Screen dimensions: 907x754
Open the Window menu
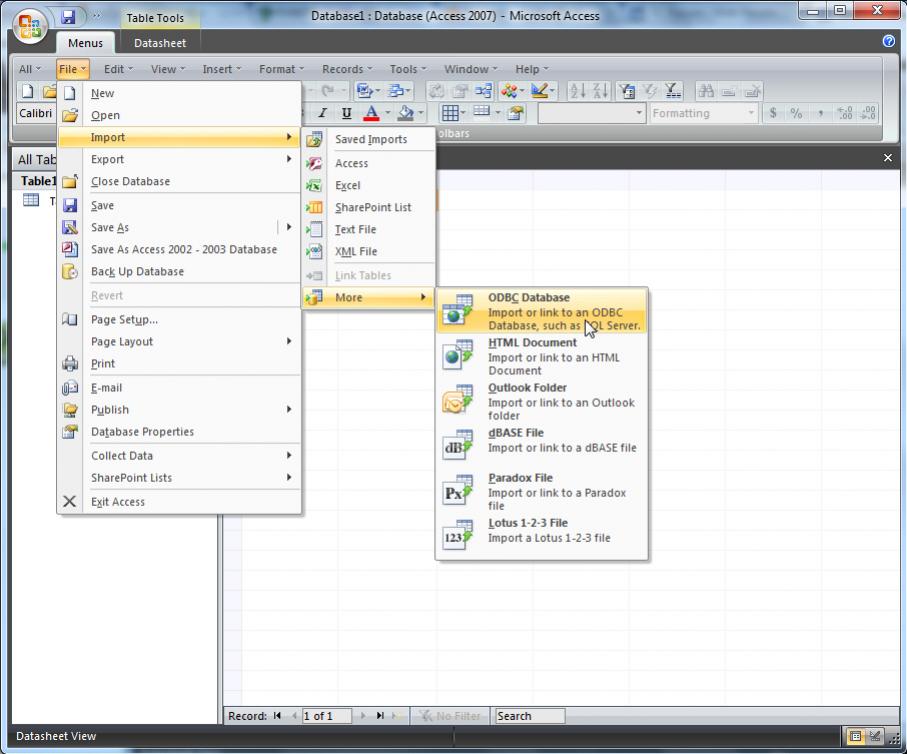point(470,69)
